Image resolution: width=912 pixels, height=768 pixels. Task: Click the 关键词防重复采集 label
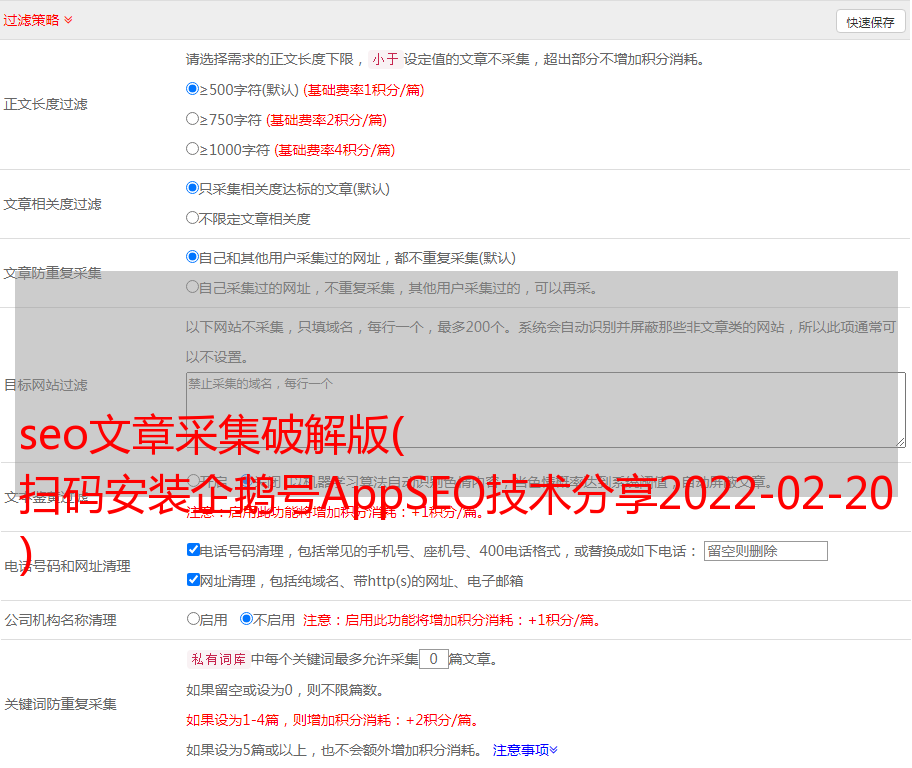[60, 704]
